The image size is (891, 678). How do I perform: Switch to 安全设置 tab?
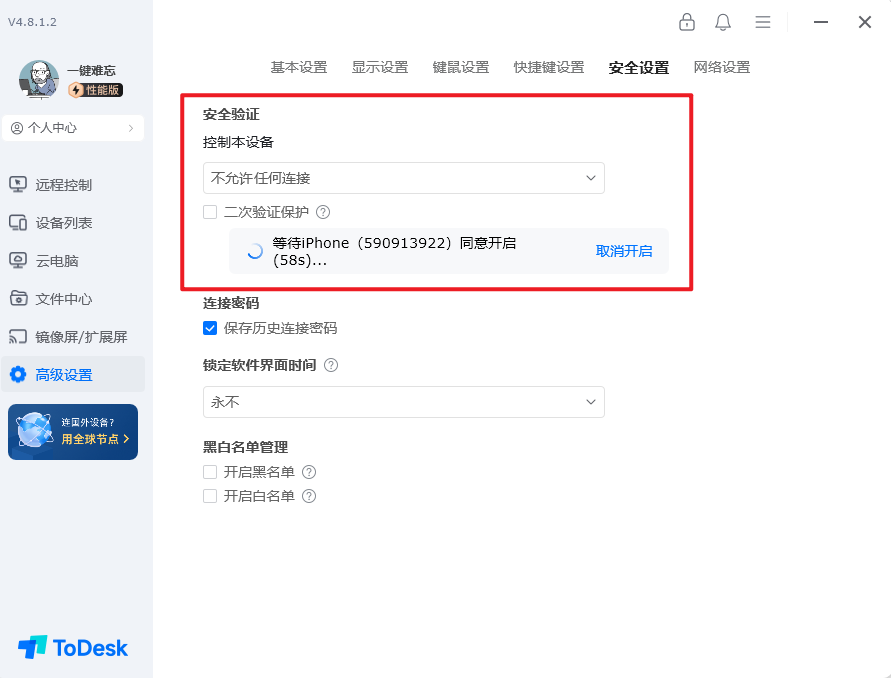tap(639, 68)
